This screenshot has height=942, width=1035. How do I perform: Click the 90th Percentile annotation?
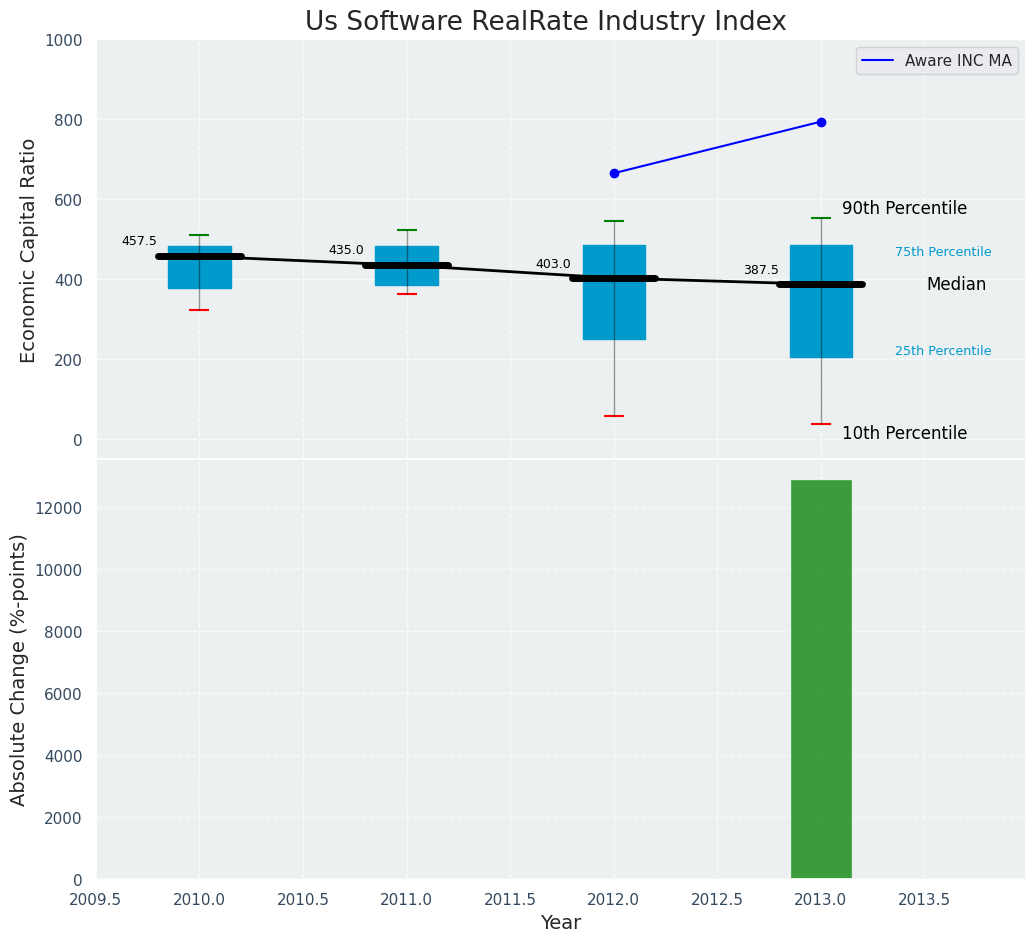pyautogui.click(x=904, y=208)
